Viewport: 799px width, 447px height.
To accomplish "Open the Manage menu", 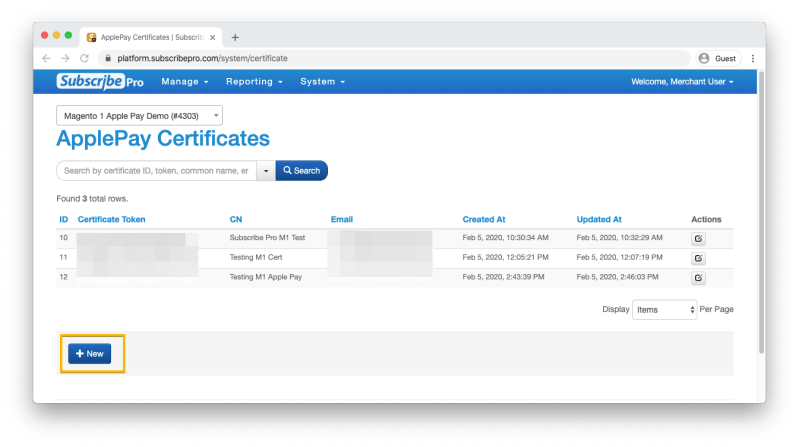I will (x=185, y=82).
